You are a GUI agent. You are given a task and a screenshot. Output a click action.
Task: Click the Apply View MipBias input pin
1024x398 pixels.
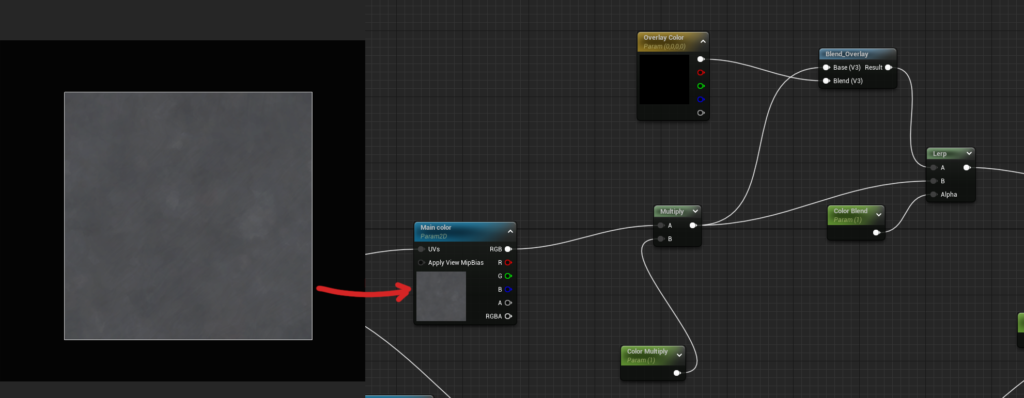point(421,263)
